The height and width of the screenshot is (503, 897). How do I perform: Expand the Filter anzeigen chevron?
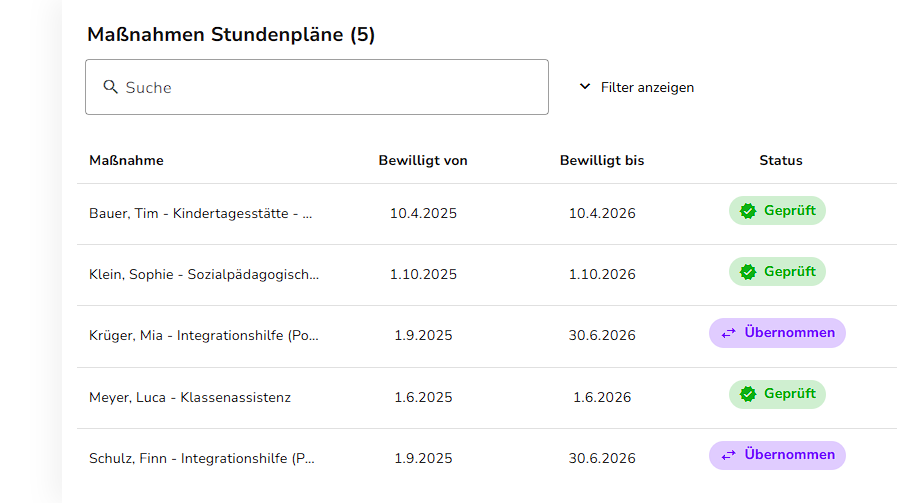[x=585, y=87]
